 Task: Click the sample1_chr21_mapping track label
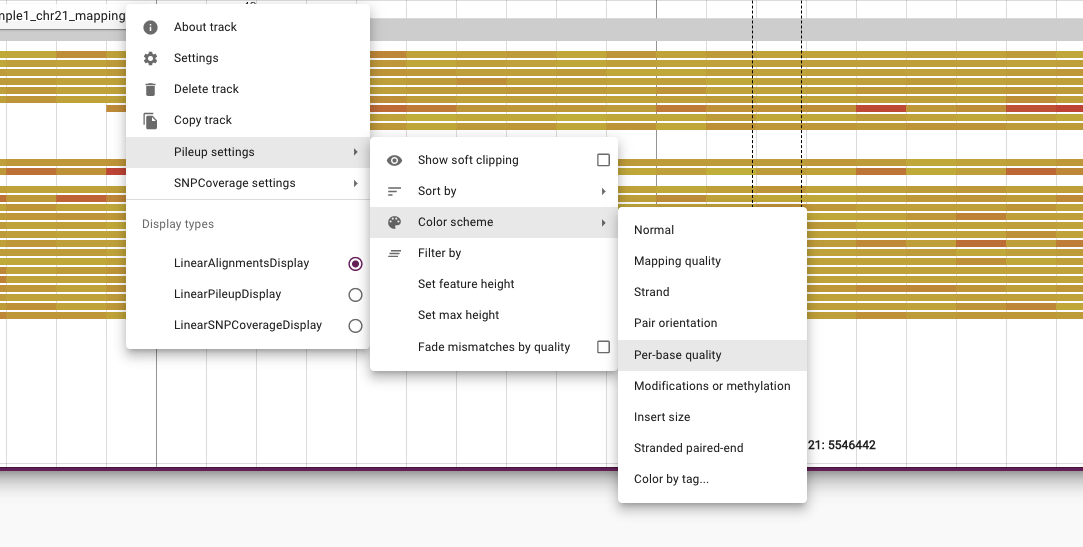pyautogui.click(x=62, y=16)
